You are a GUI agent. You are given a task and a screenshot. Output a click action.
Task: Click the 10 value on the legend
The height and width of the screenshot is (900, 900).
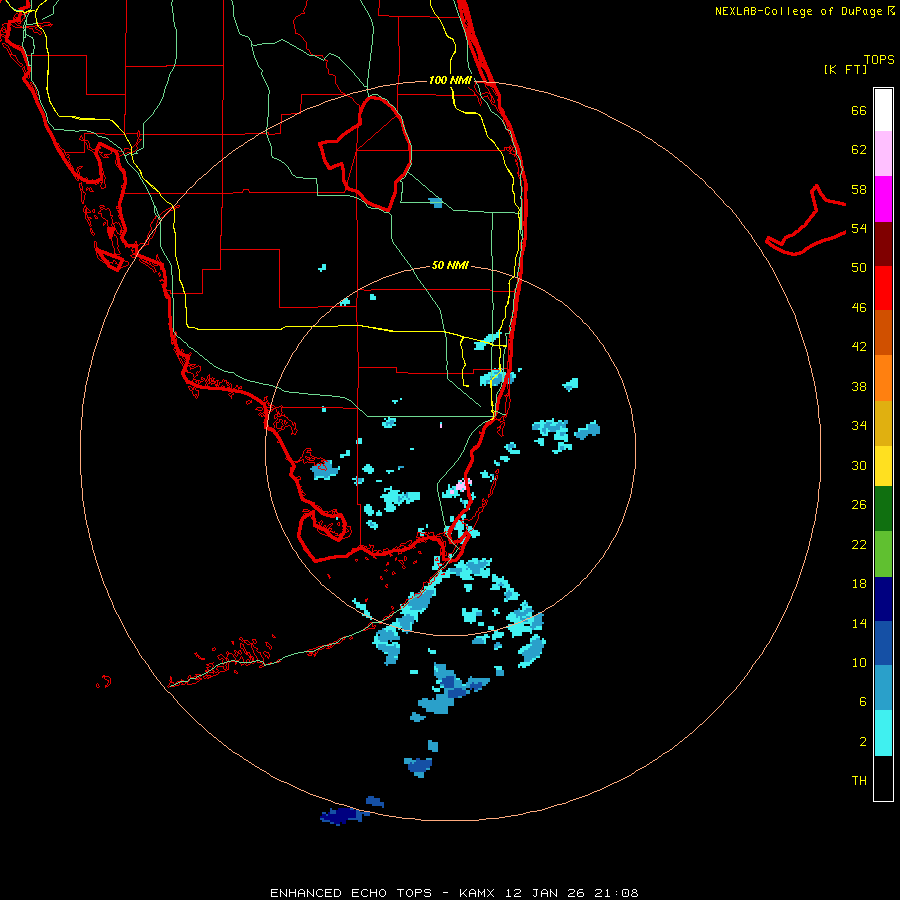point(859,663)
